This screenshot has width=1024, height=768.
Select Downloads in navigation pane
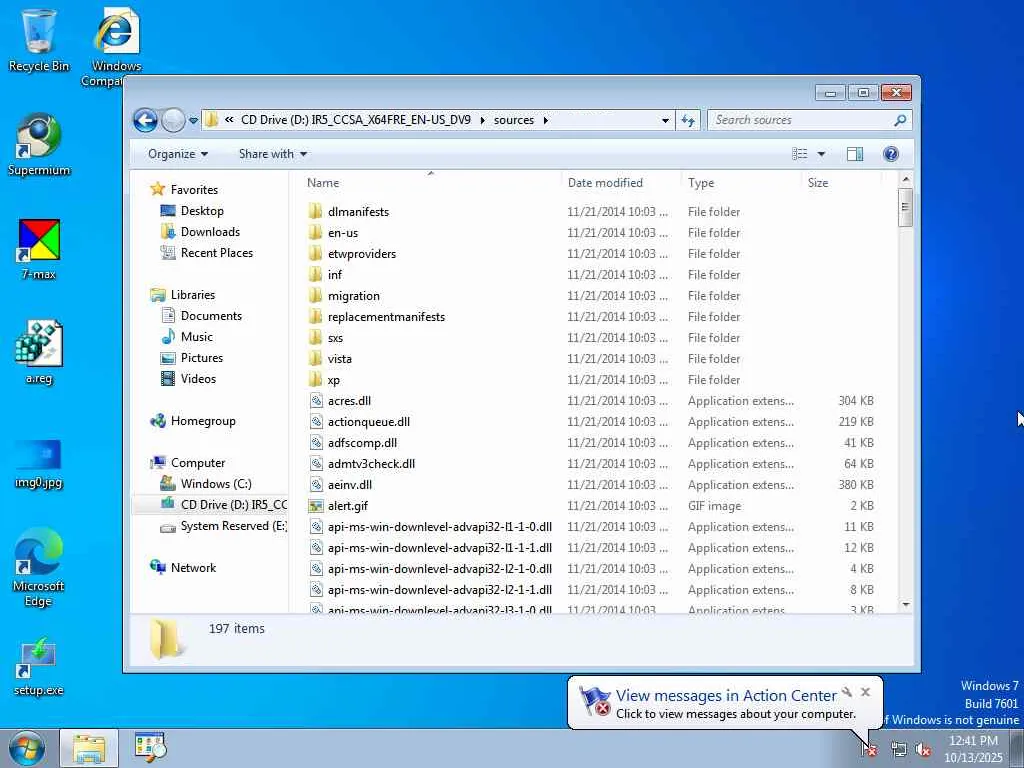pos(210,232)
